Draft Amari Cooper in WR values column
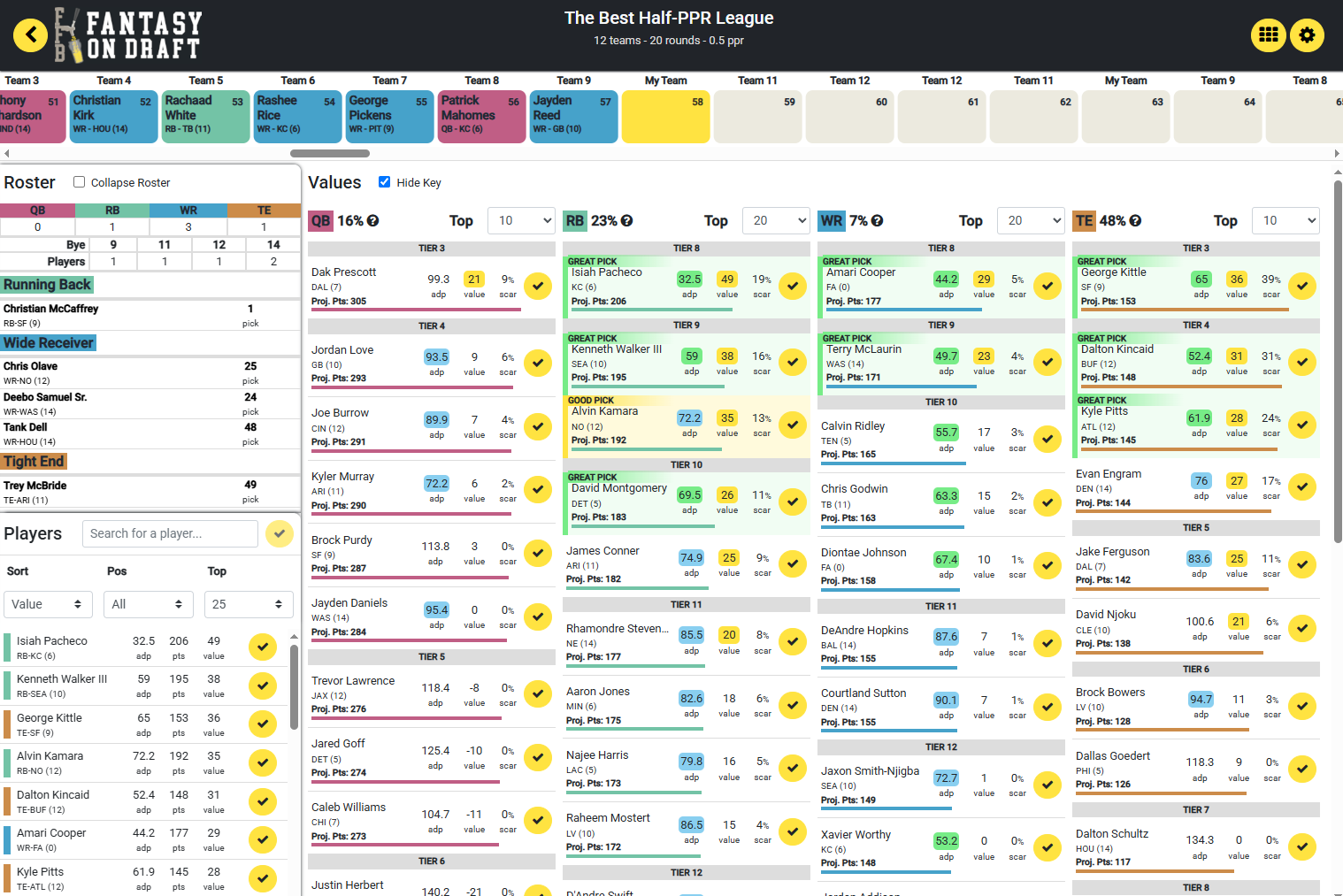The width and height of the screenshot is (1343, 896). coord(1048,286)
